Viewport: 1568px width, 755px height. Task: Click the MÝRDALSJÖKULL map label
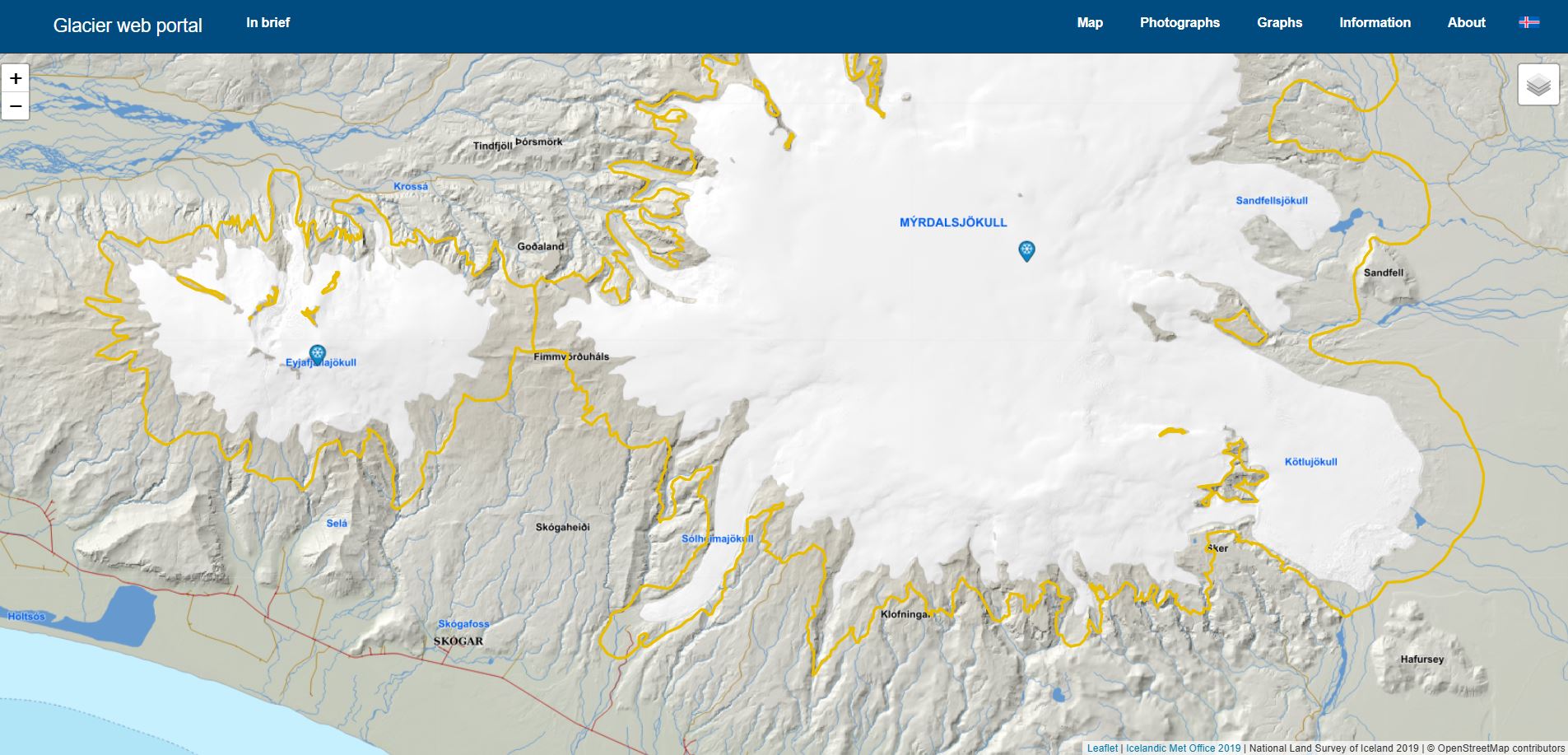pos(952,222)
